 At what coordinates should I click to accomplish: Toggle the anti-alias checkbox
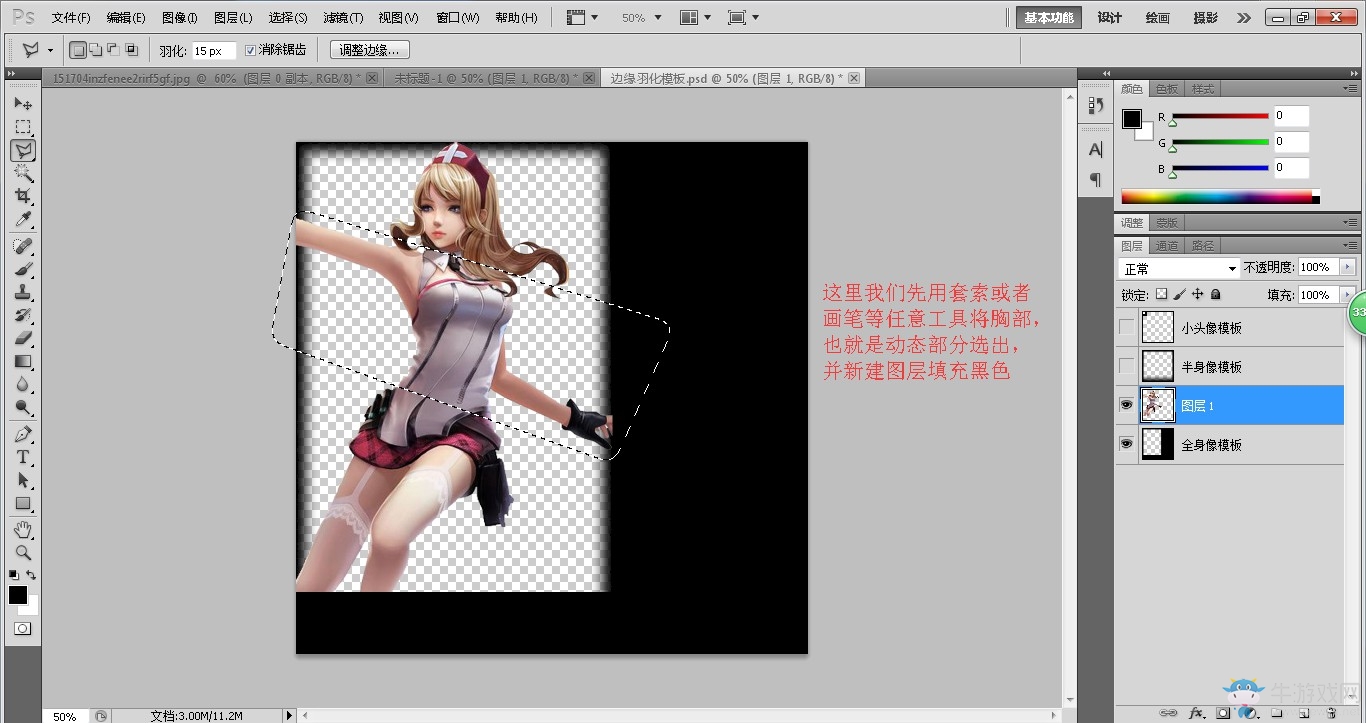coord(251,50)
